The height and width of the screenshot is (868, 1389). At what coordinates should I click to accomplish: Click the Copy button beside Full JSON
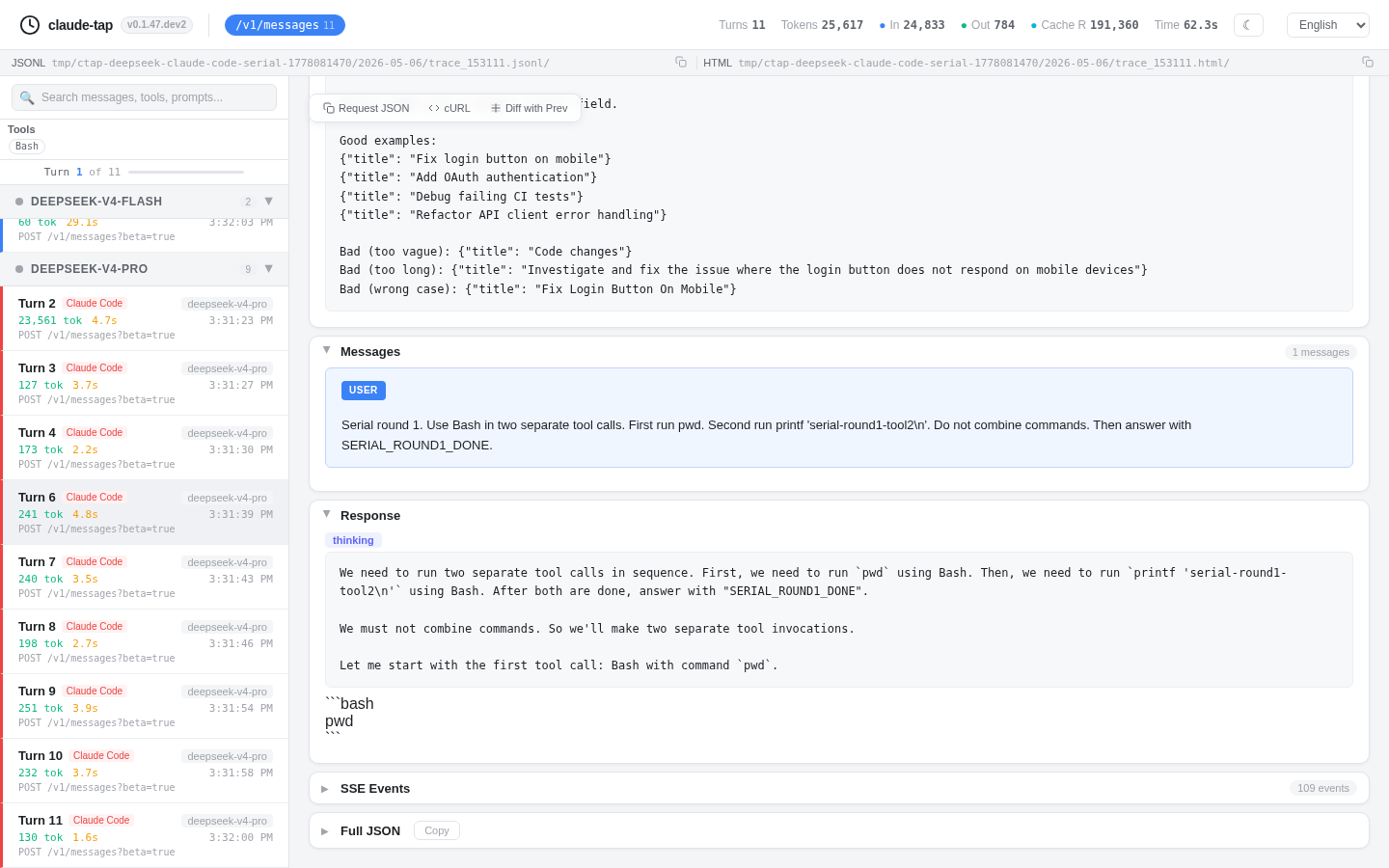coord(437,830)
